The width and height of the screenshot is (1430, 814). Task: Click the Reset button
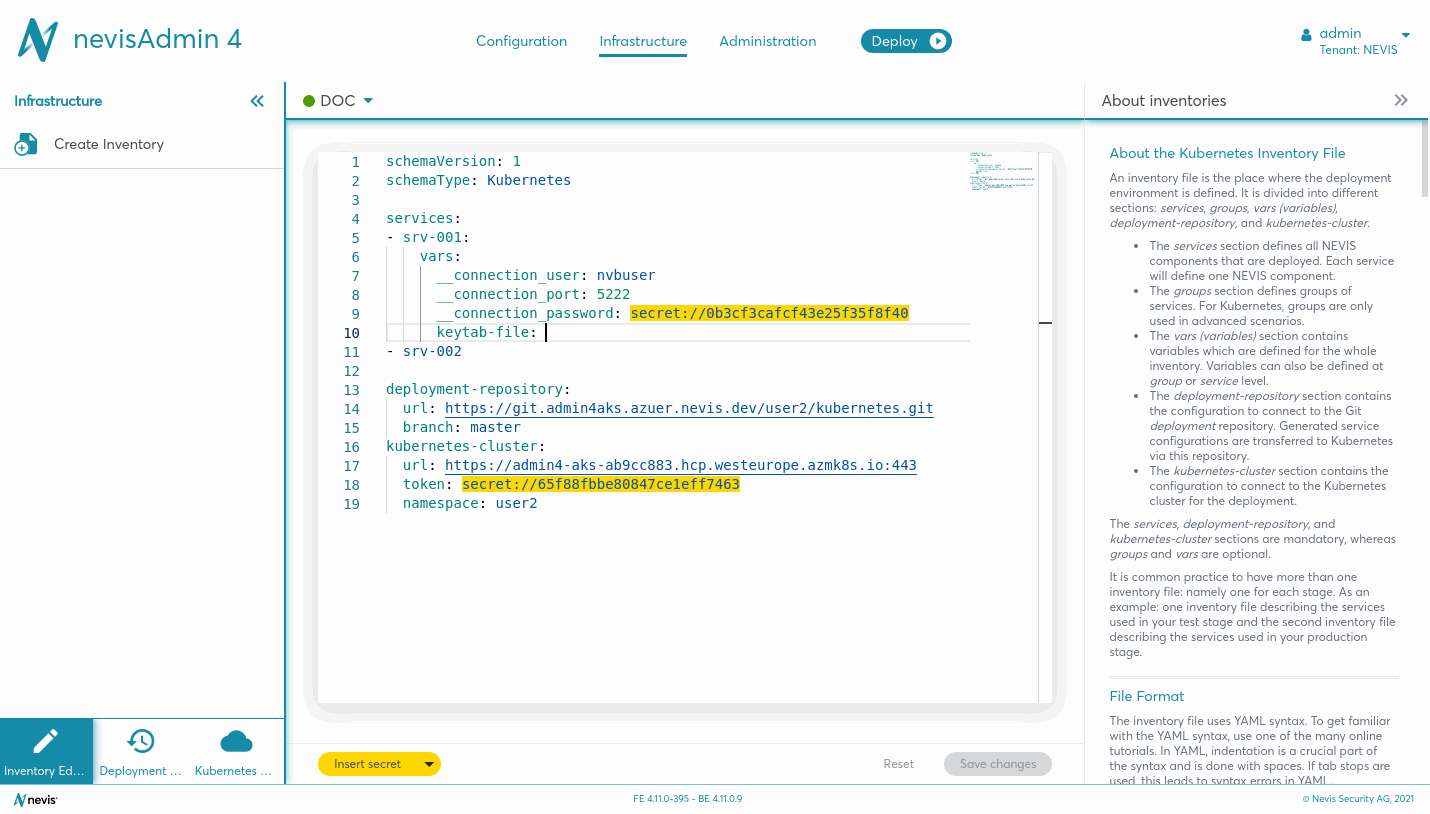[898, 764]
